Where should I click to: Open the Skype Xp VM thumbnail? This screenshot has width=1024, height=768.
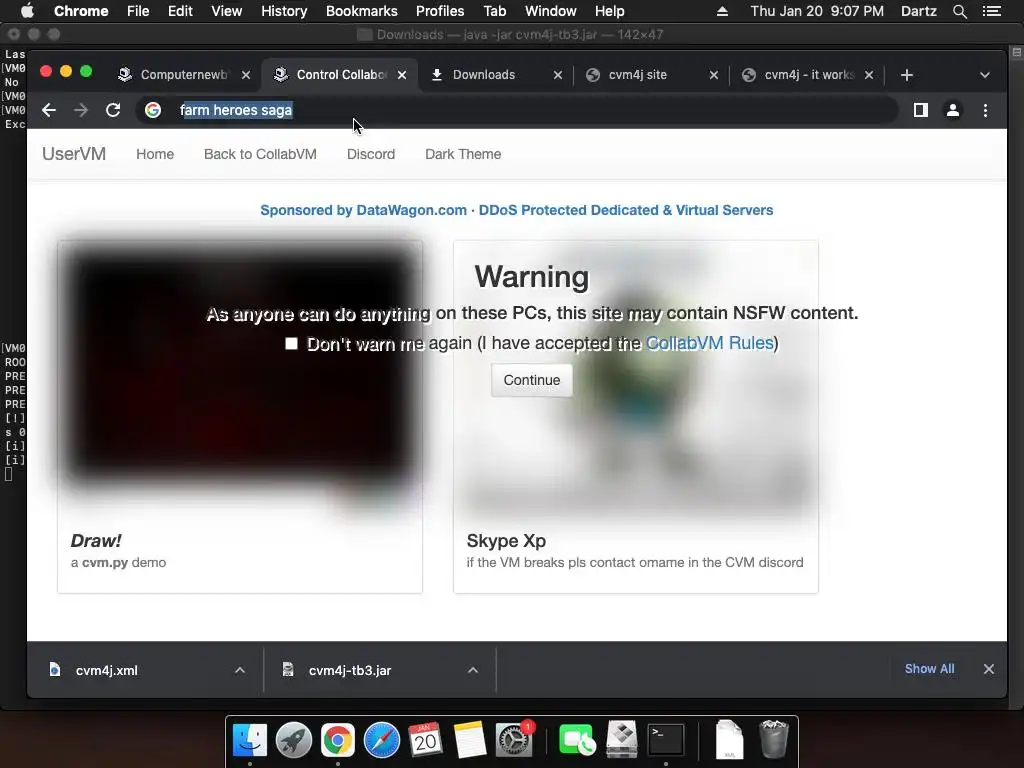[x=635, y=379]
